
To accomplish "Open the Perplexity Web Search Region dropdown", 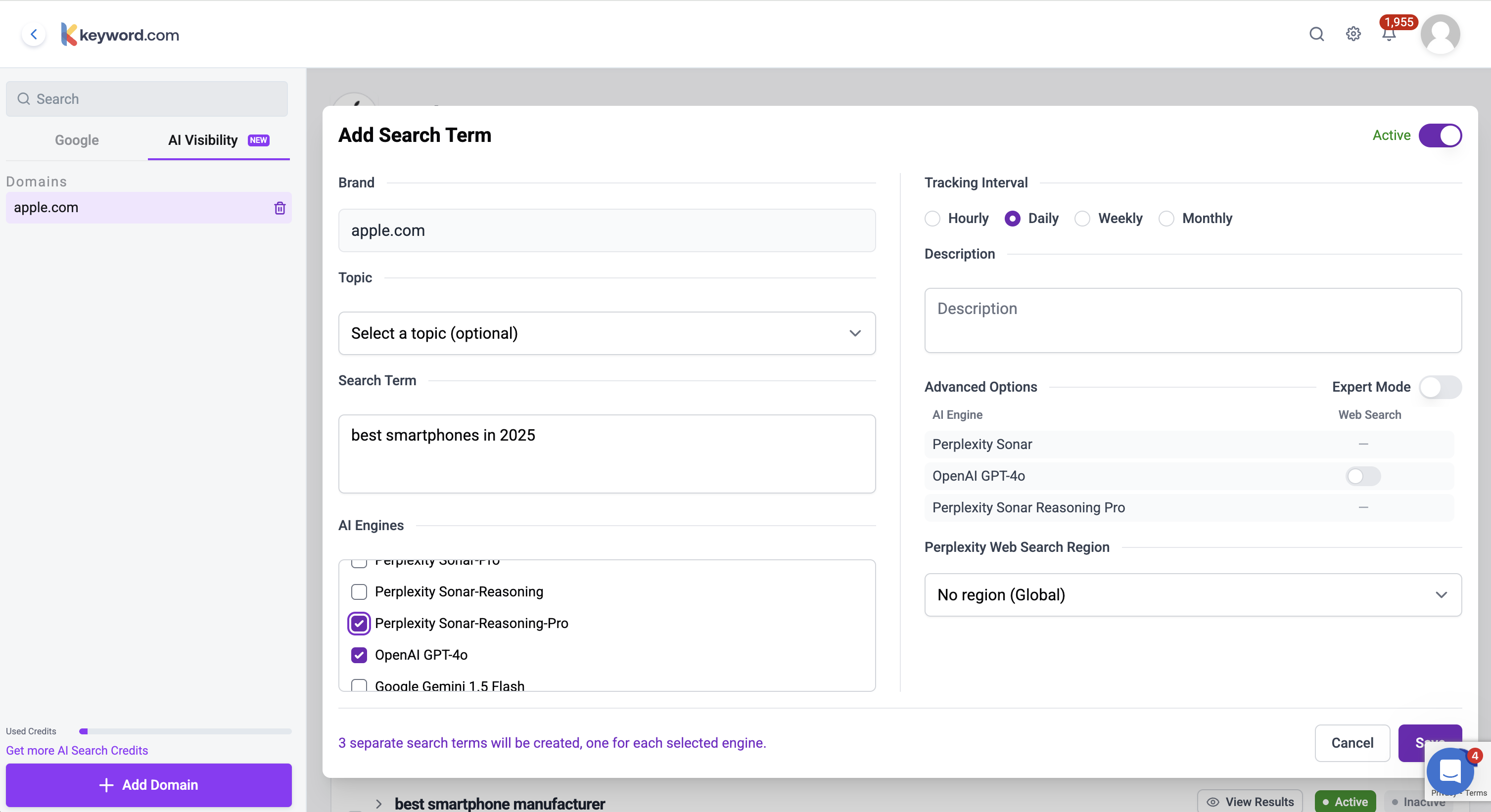I will [1192, 595].
